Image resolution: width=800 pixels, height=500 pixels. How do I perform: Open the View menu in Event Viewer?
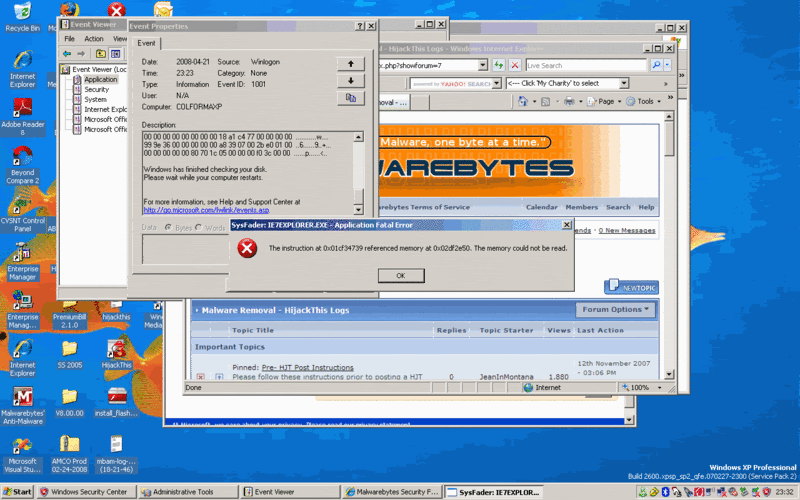point(120,39)
